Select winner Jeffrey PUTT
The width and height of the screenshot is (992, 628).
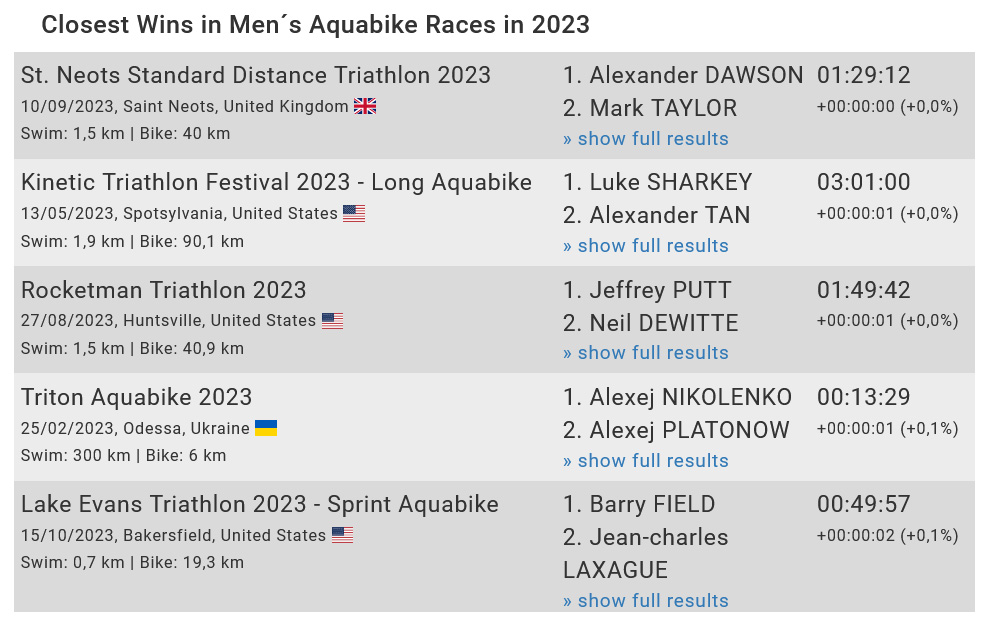[660, 290]
